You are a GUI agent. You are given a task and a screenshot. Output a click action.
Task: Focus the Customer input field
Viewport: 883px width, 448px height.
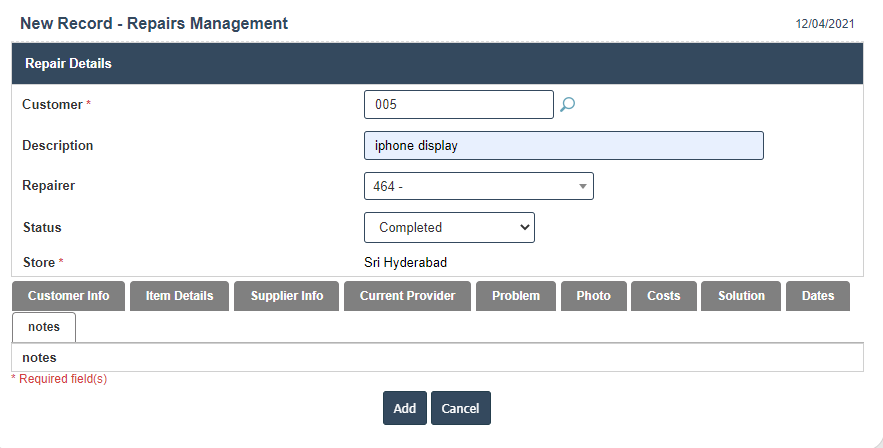pos(458,104)
